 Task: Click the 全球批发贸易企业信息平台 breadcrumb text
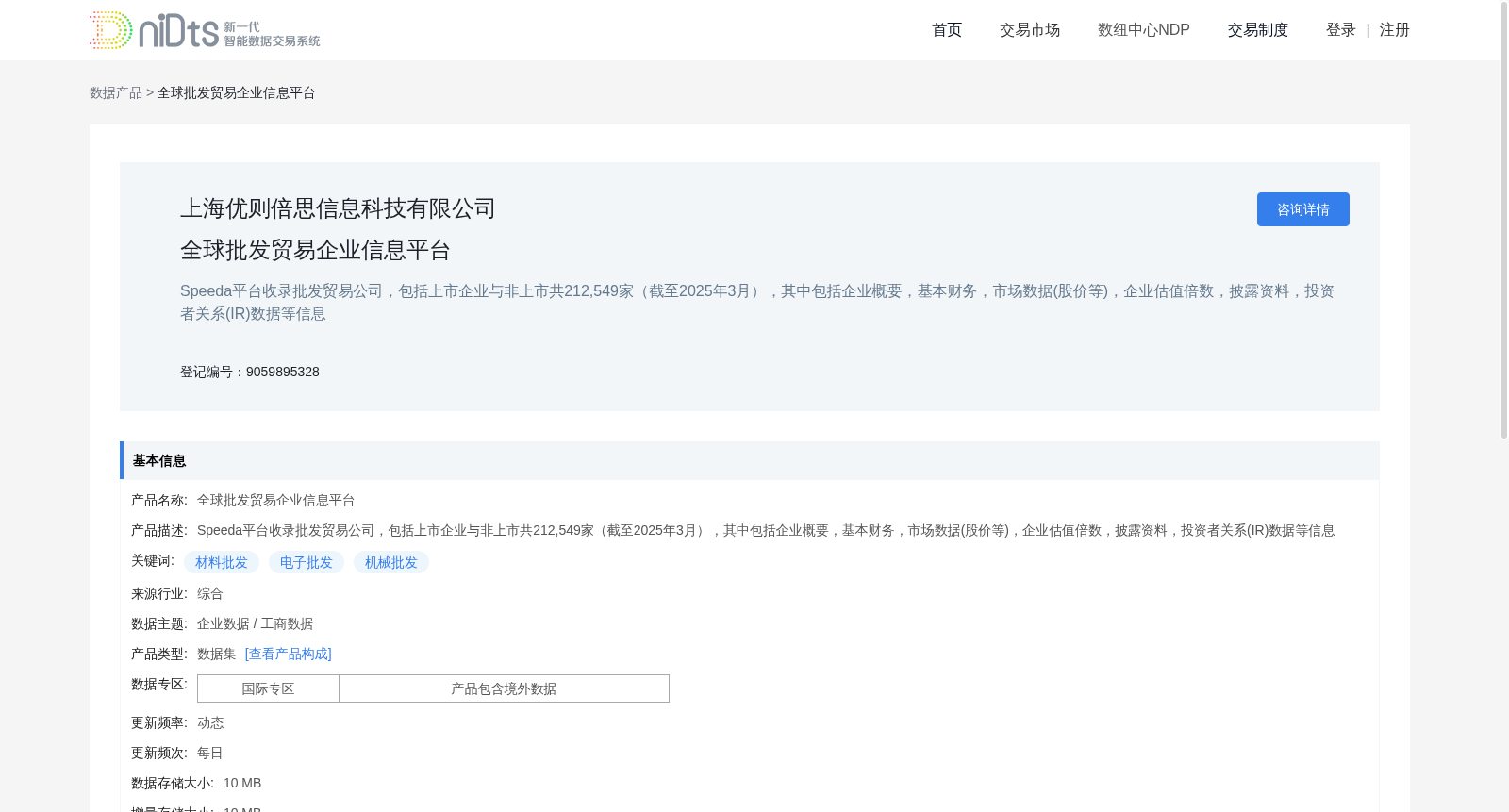(236, 92)
